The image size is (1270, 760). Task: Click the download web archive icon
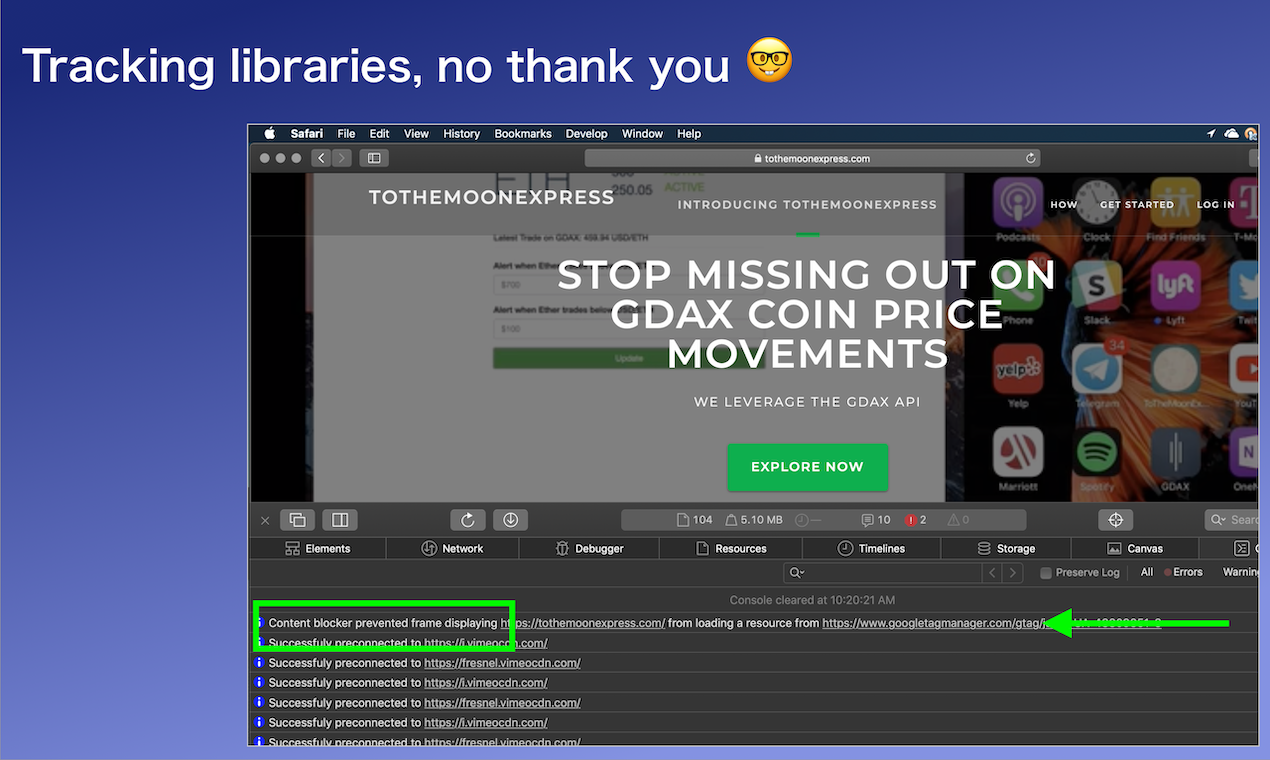(510, 520)
